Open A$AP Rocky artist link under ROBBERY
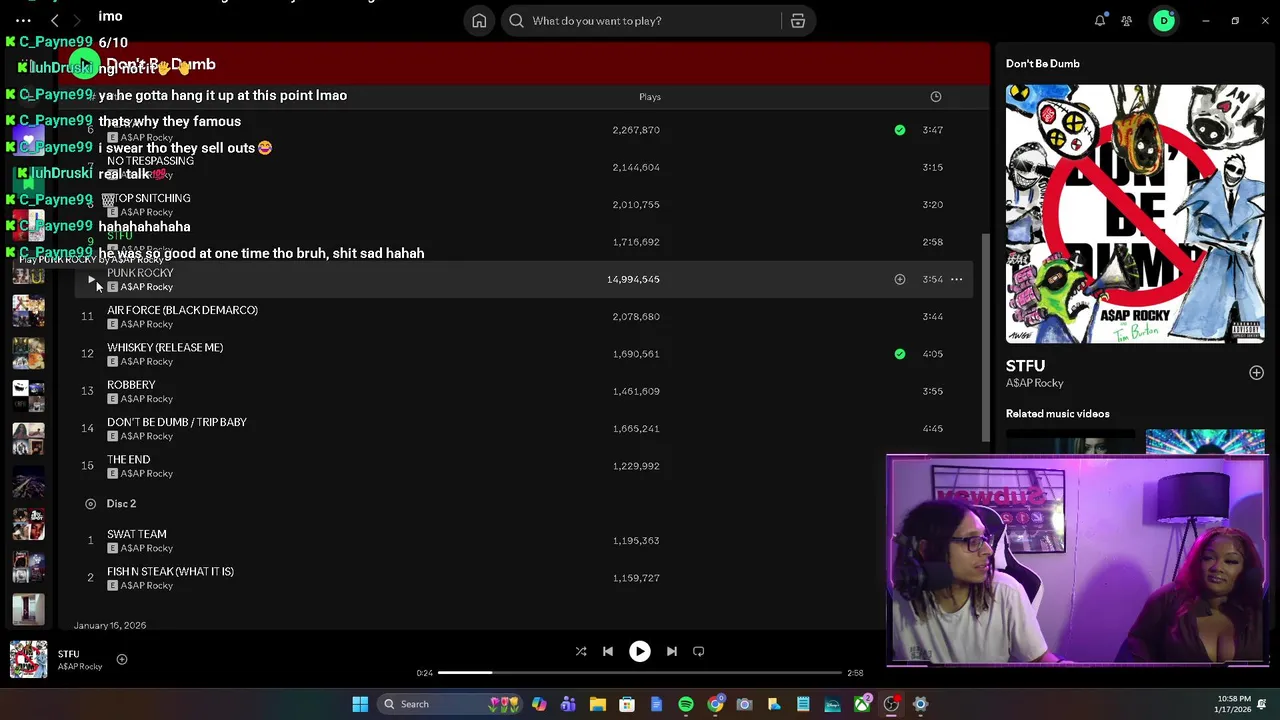This screenshot has width=1280, height=720. 146,399
